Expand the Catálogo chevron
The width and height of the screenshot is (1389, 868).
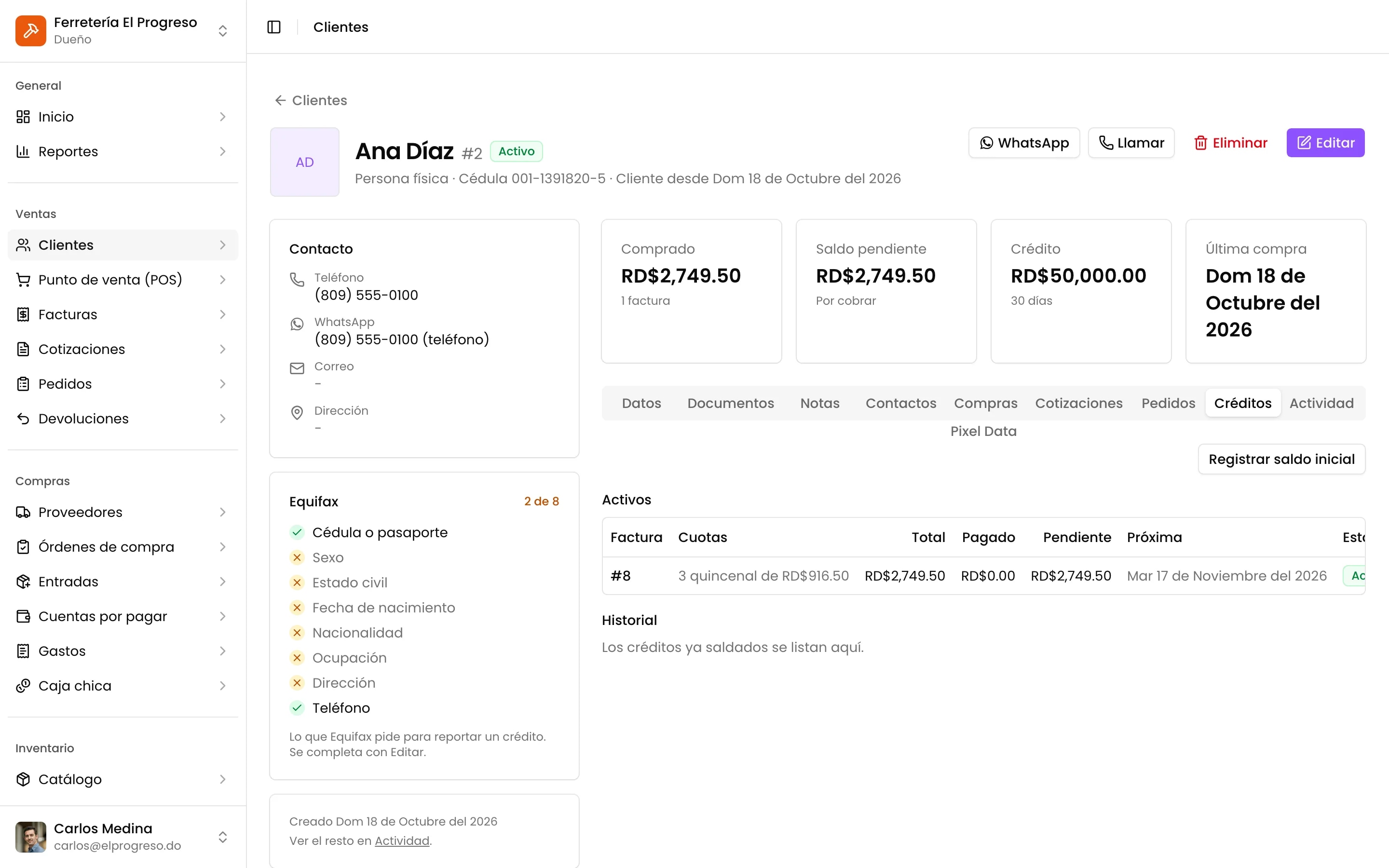click(223, 779)
